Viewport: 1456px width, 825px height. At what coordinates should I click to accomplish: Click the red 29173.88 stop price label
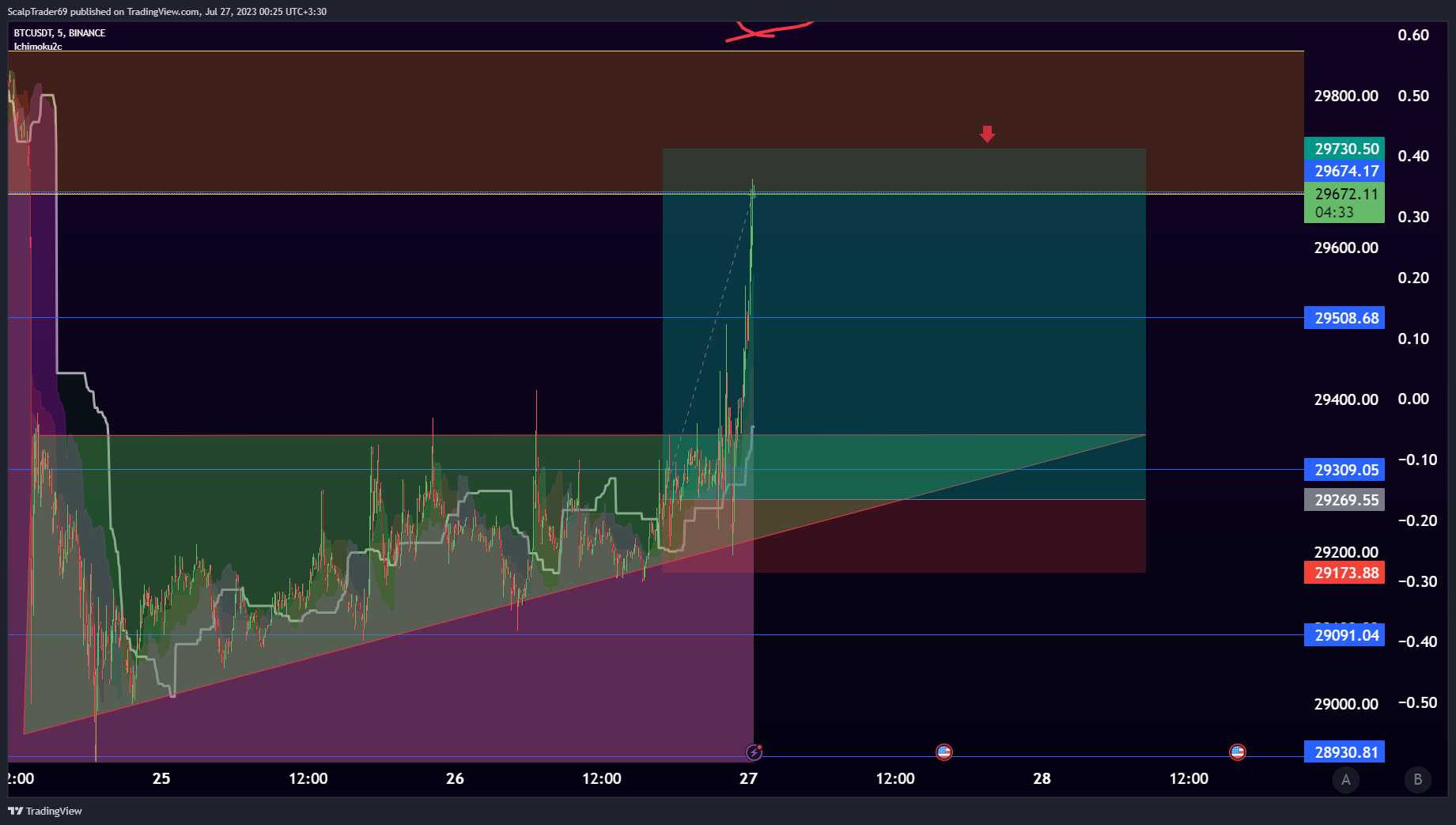[x=1344, y=573]
